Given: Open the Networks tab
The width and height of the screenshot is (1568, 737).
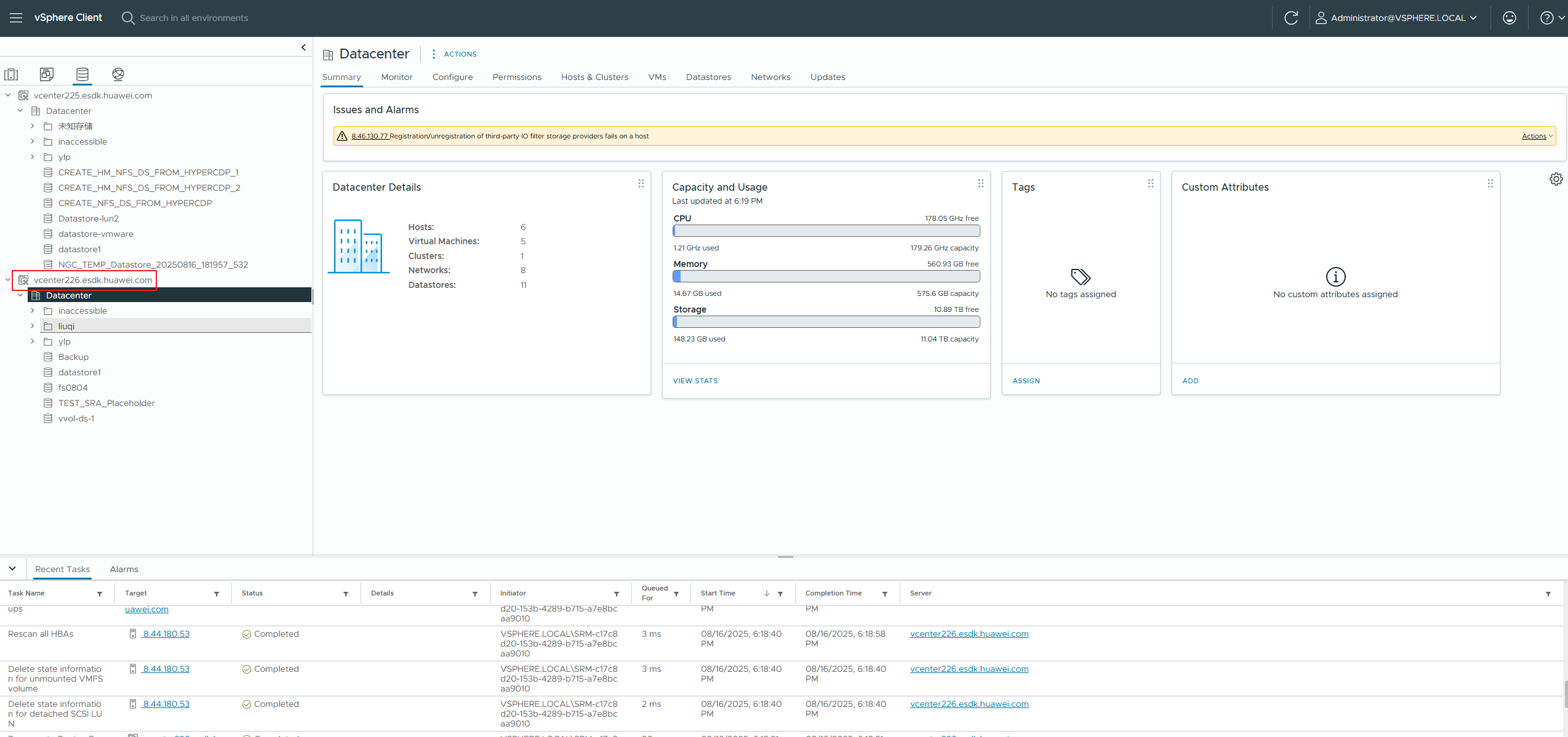Looking at the screenshot, I should point(770,77).
